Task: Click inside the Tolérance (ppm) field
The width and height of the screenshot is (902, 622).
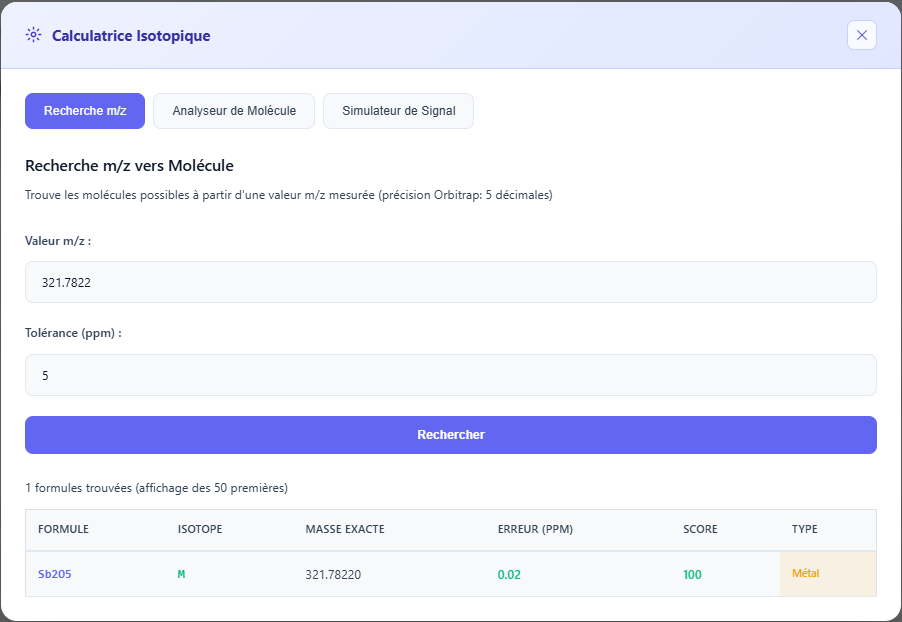Action: (x=450, y=374)
